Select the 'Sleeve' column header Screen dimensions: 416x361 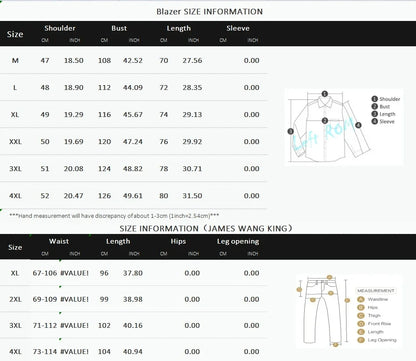238,28
